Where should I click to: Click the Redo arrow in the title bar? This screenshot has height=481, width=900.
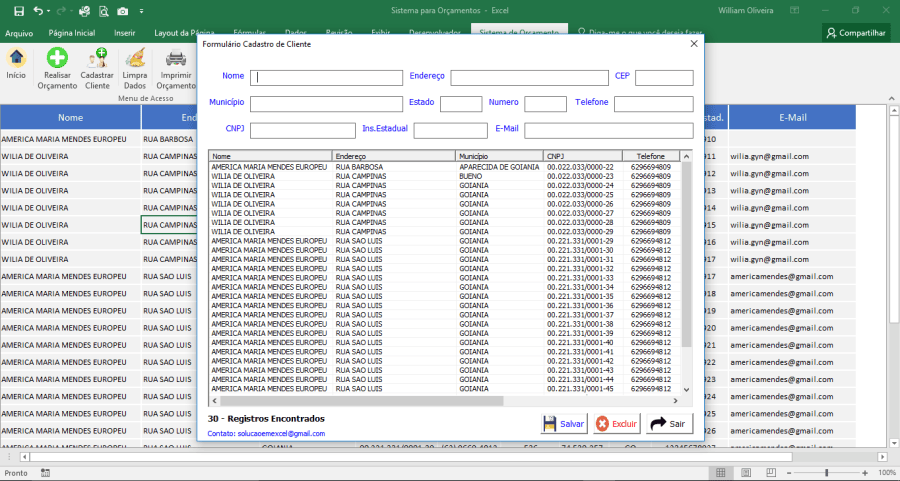tap(61, 11)
